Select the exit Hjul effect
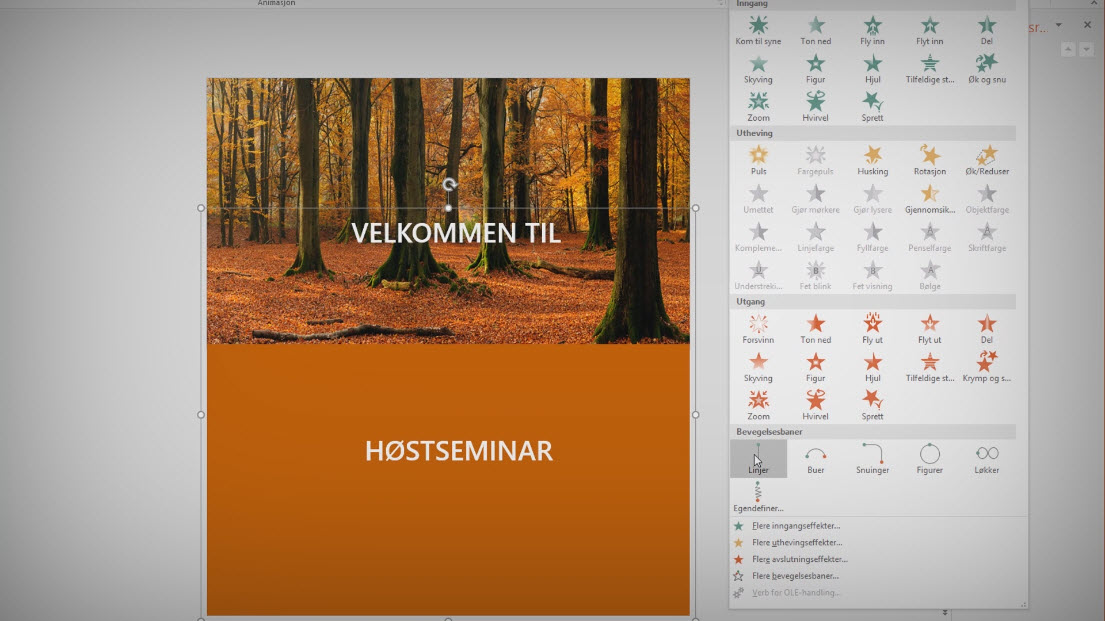Image resolution: width=1105 pixels, height=621 pixels. click(x=872, y=367)
